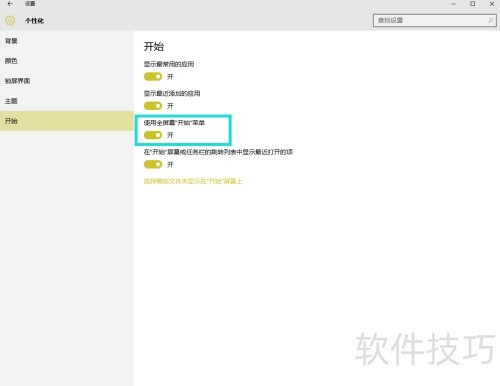Viewport: 500px width, 386px height.
Task: Go back using the back arrow
Action: click(10, 4)
